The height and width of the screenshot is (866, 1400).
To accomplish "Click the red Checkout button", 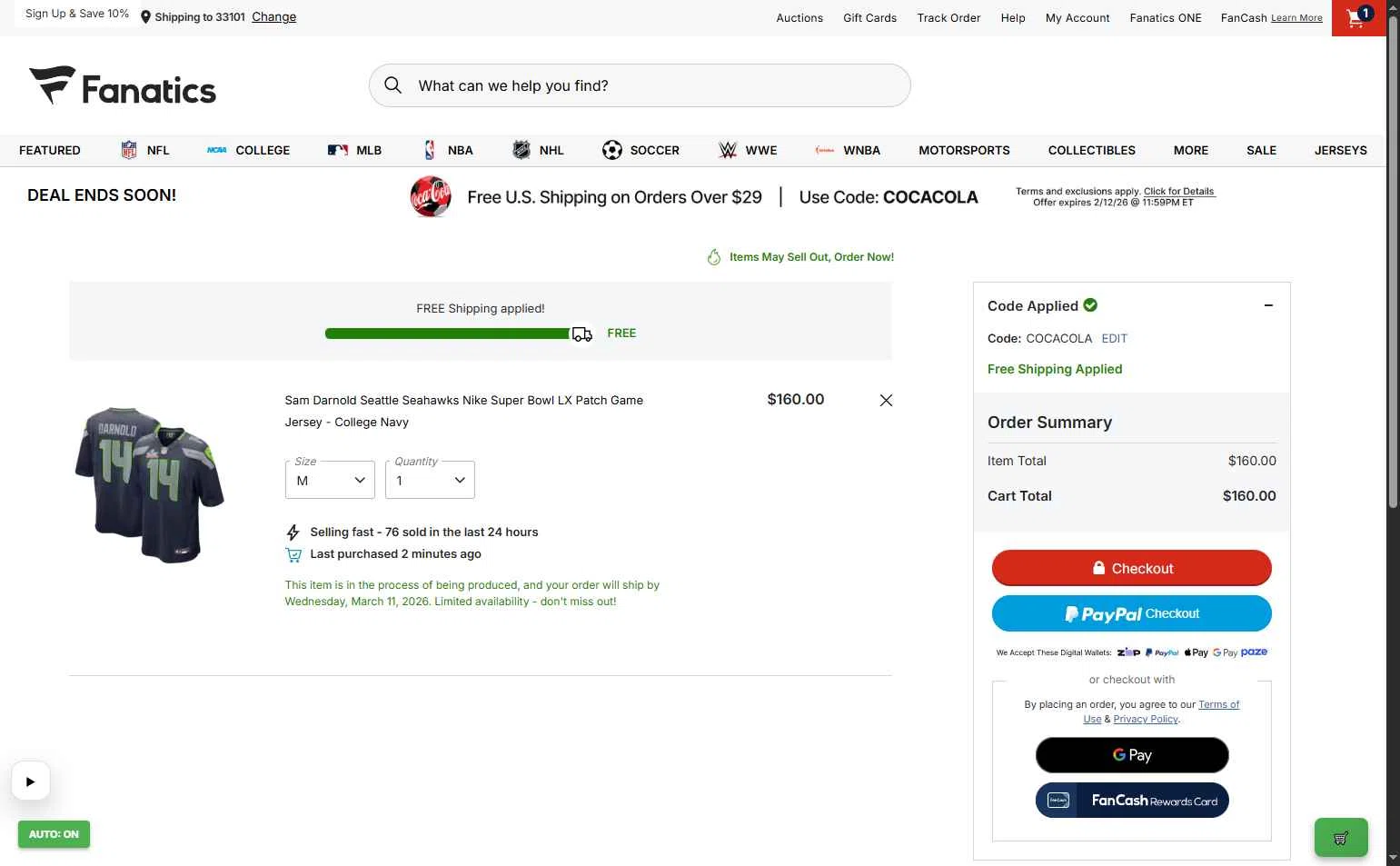I will point(1131,568).
